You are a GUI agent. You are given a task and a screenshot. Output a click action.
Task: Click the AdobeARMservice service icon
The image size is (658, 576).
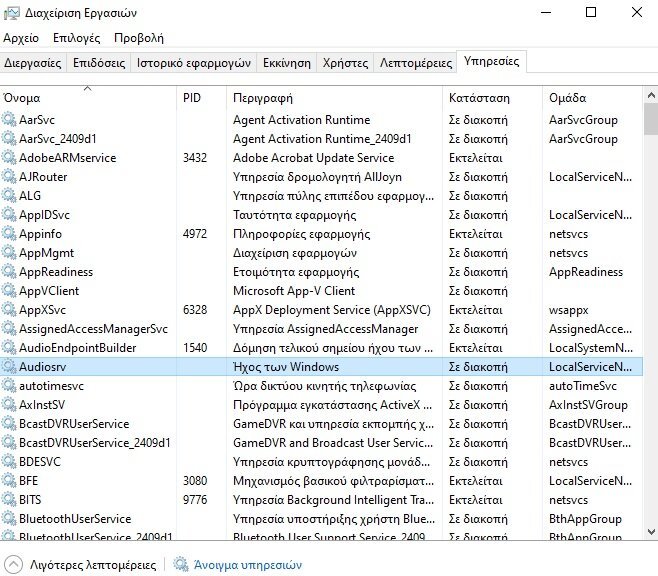(10, 158)
